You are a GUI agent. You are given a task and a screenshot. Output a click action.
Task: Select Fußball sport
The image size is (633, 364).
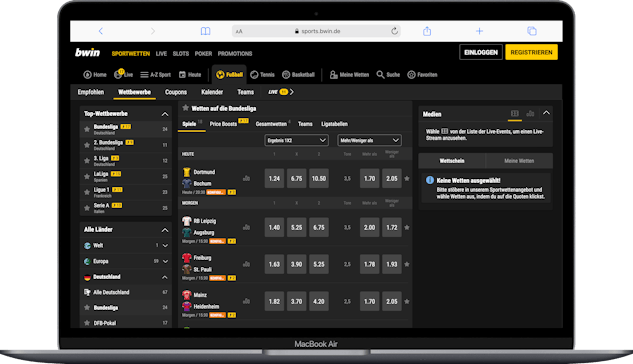coord(229,75)
